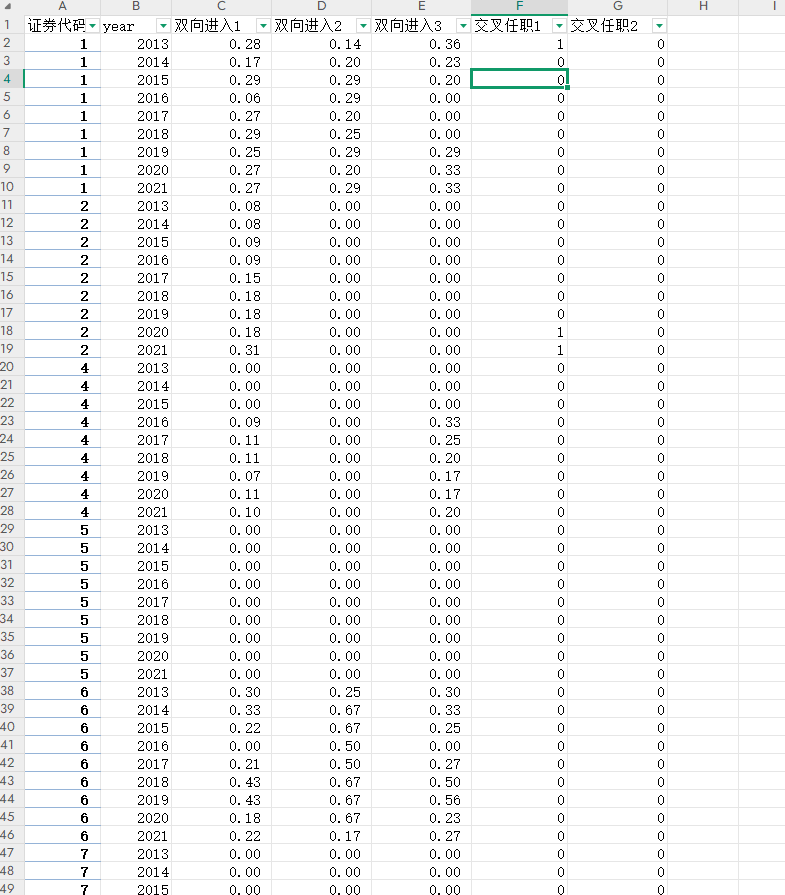
Task: Click 证券代码 7 in row 47
Action: pyautogui.click(x=62, y=854)
